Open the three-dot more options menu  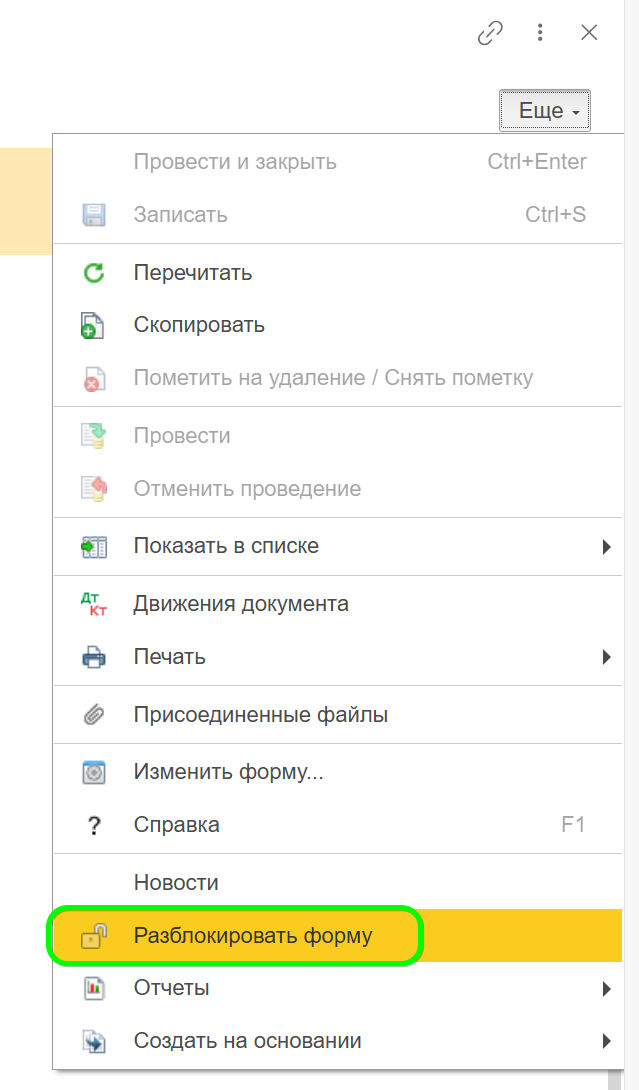point(540,33)
